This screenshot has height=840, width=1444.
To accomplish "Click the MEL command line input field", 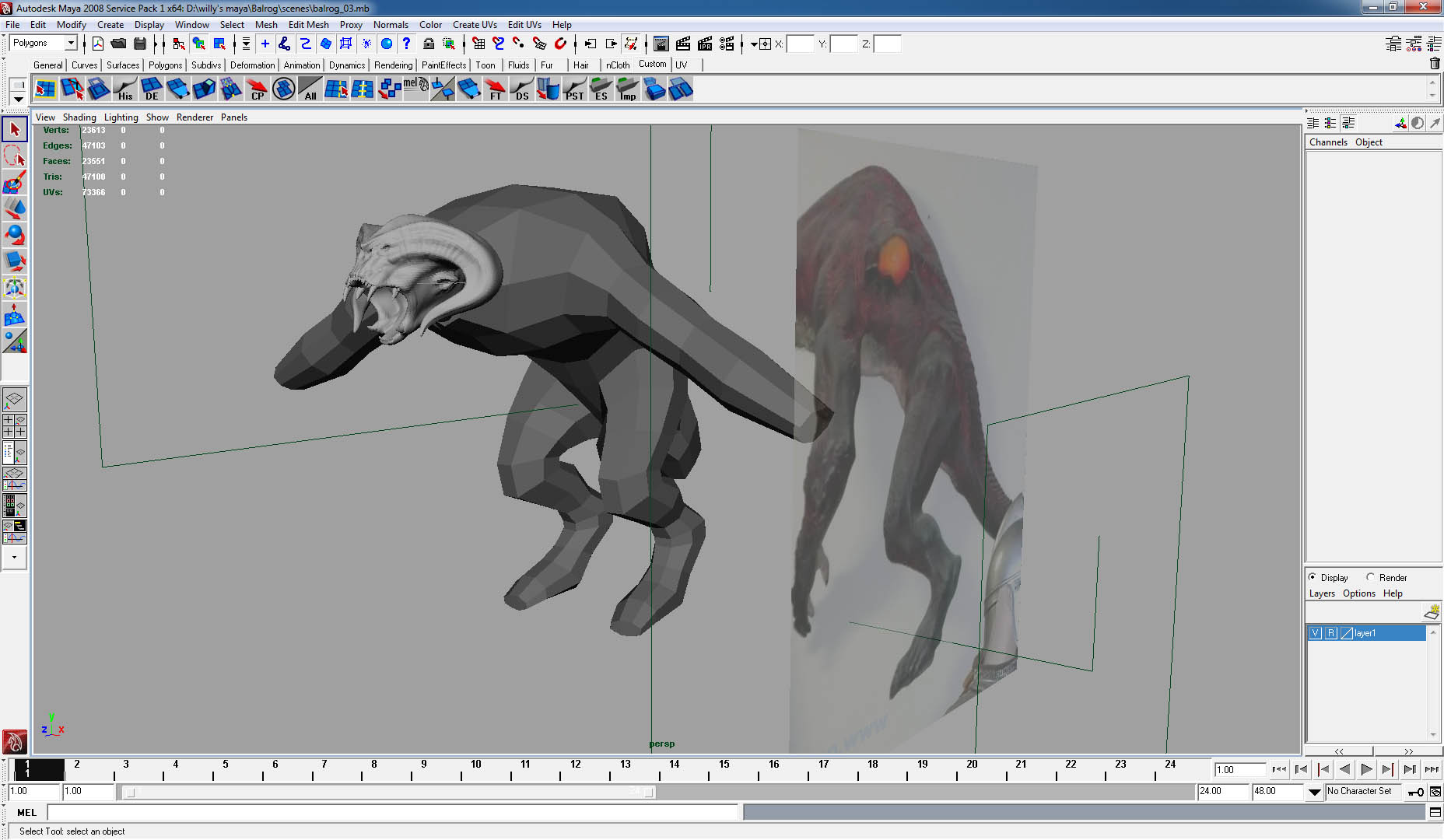I will point(392,812).
